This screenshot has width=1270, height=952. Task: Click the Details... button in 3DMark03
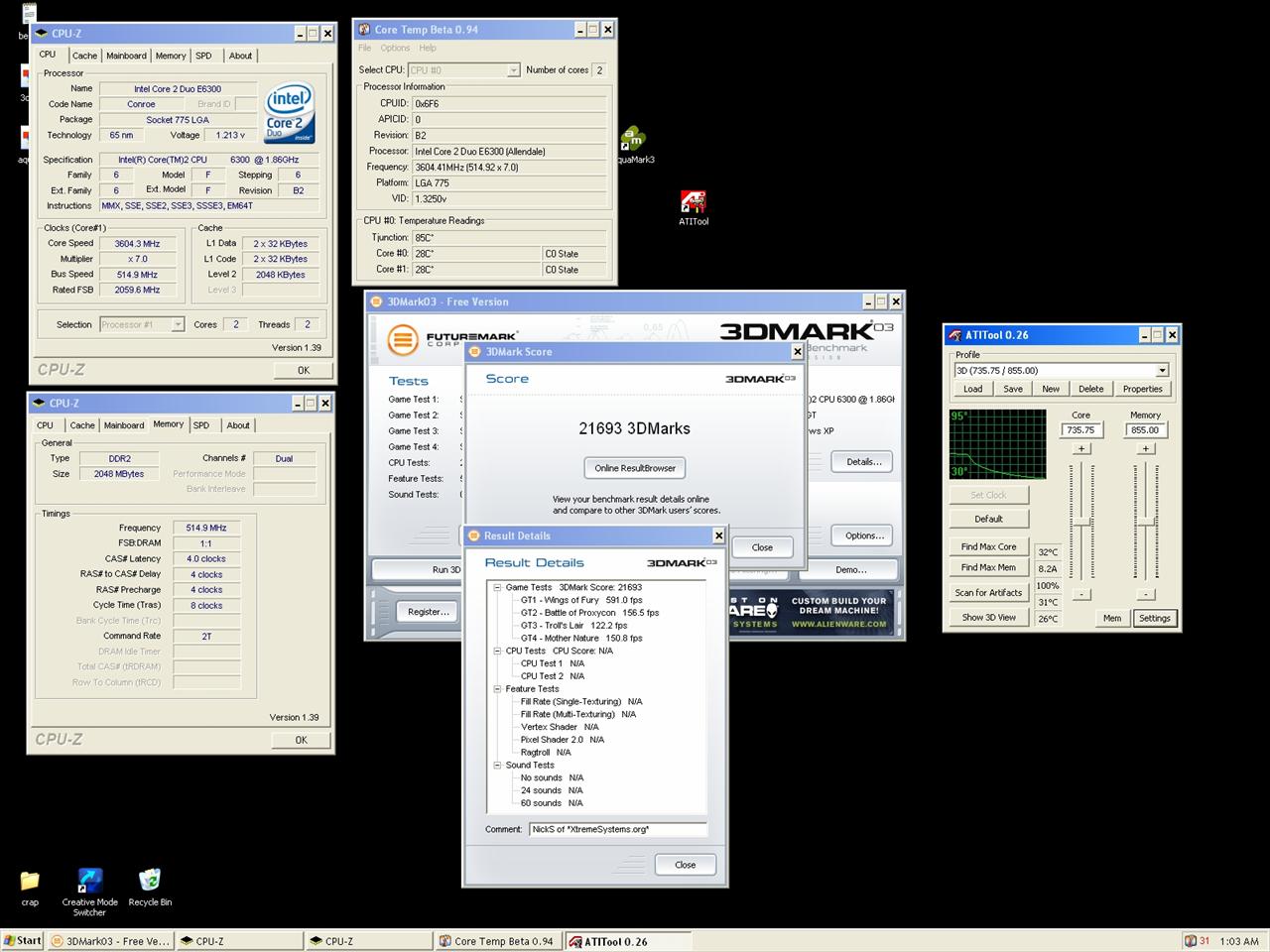863,462
